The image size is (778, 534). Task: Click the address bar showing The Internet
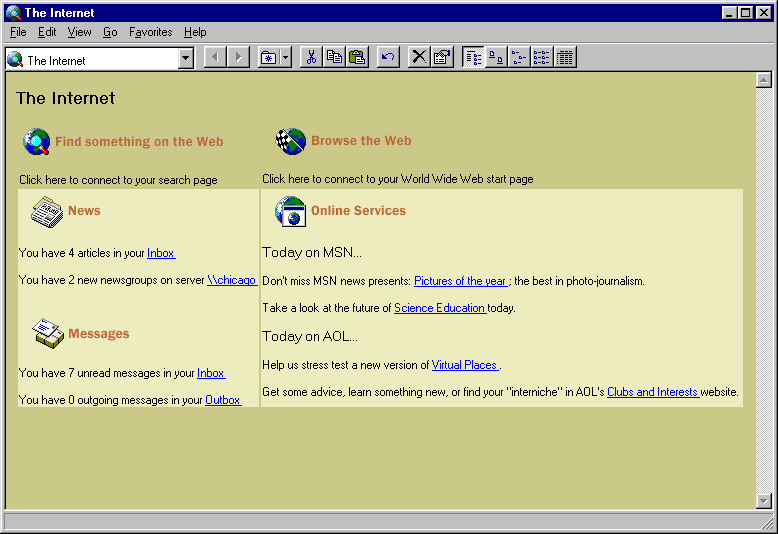click(x=99, y=59)
